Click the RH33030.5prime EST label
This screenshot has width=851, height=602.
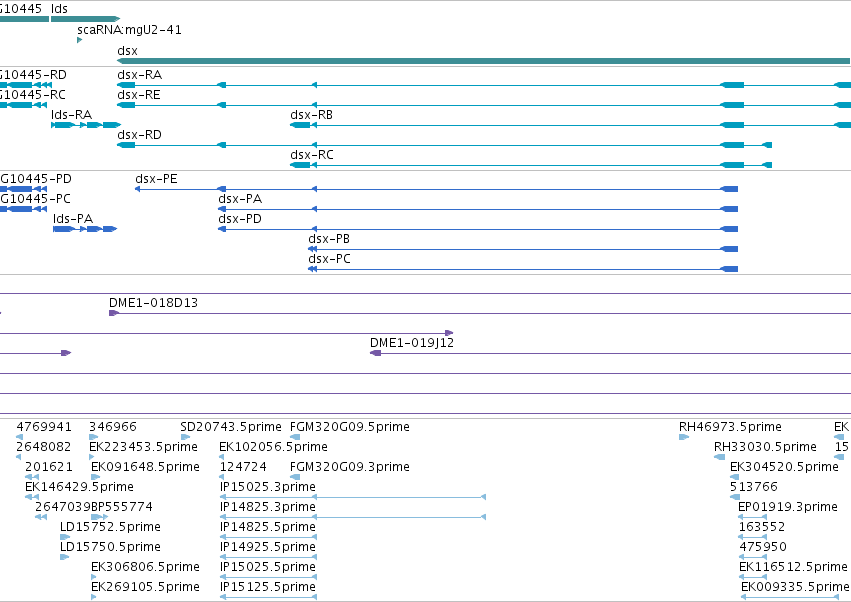(765, 447)
